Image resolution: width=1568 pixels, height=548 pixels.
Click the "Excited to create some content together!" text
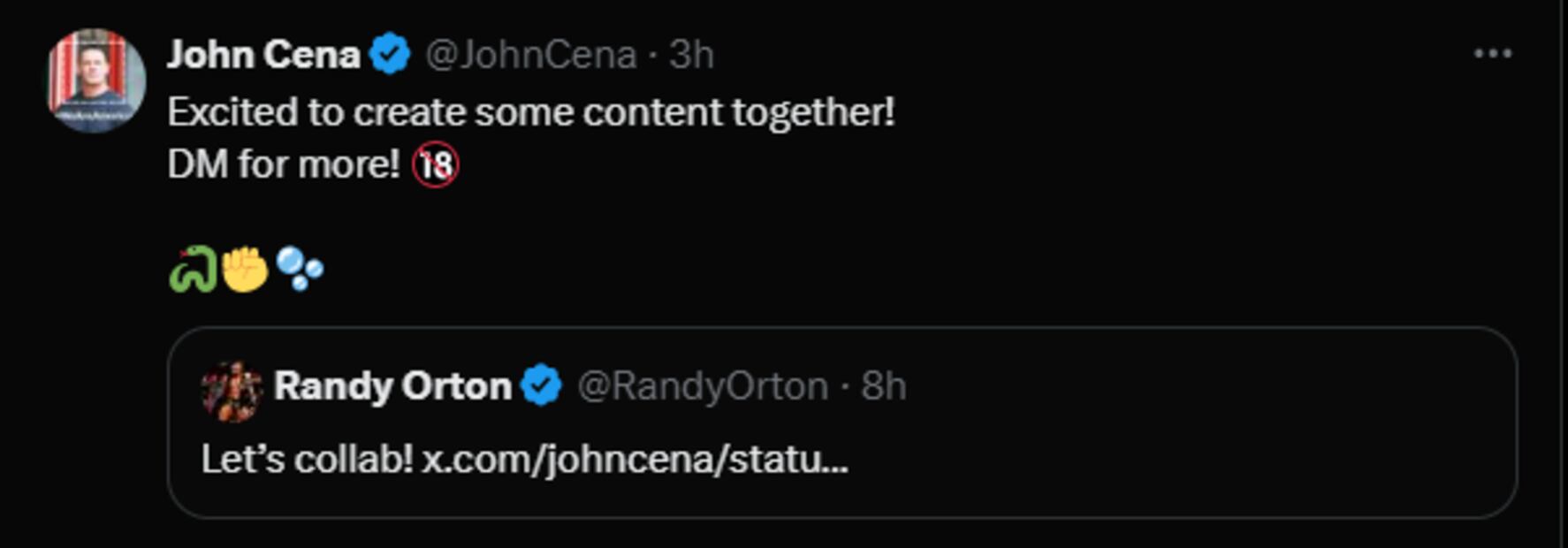tap(530, 112)
